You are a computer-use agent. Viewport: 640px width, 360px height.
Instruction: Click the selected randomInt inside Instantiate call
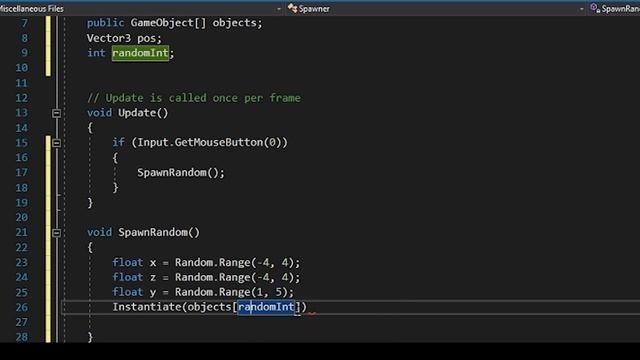(266, 307)
